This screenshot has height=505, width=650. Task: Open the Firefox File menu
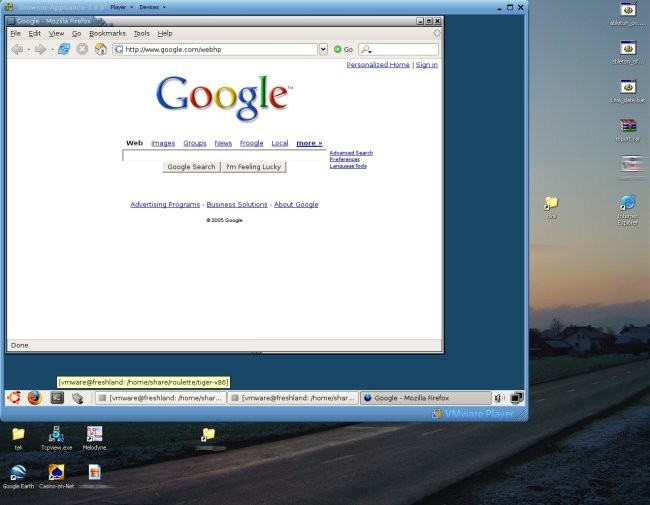coord(15,33)
